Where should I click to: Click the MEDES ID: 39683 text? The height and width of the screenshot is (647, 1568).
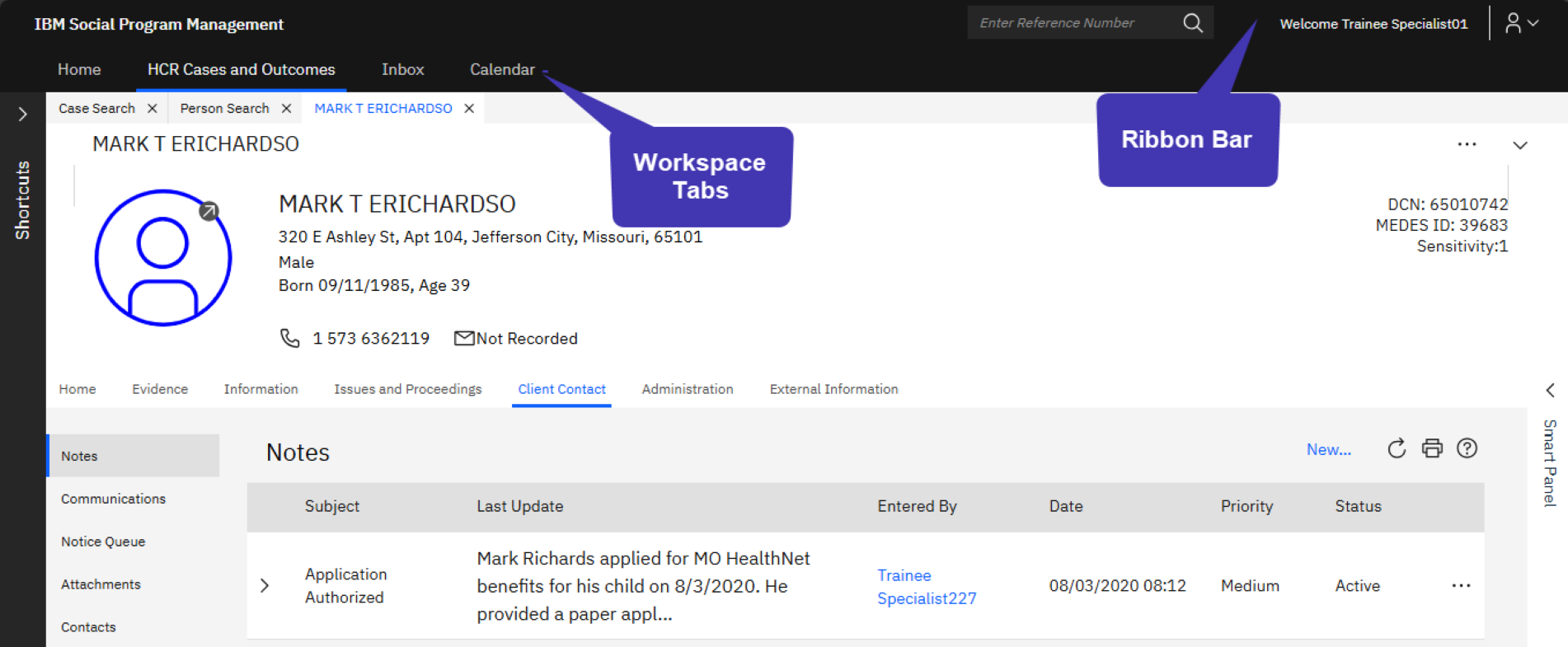coord(1441,225)
